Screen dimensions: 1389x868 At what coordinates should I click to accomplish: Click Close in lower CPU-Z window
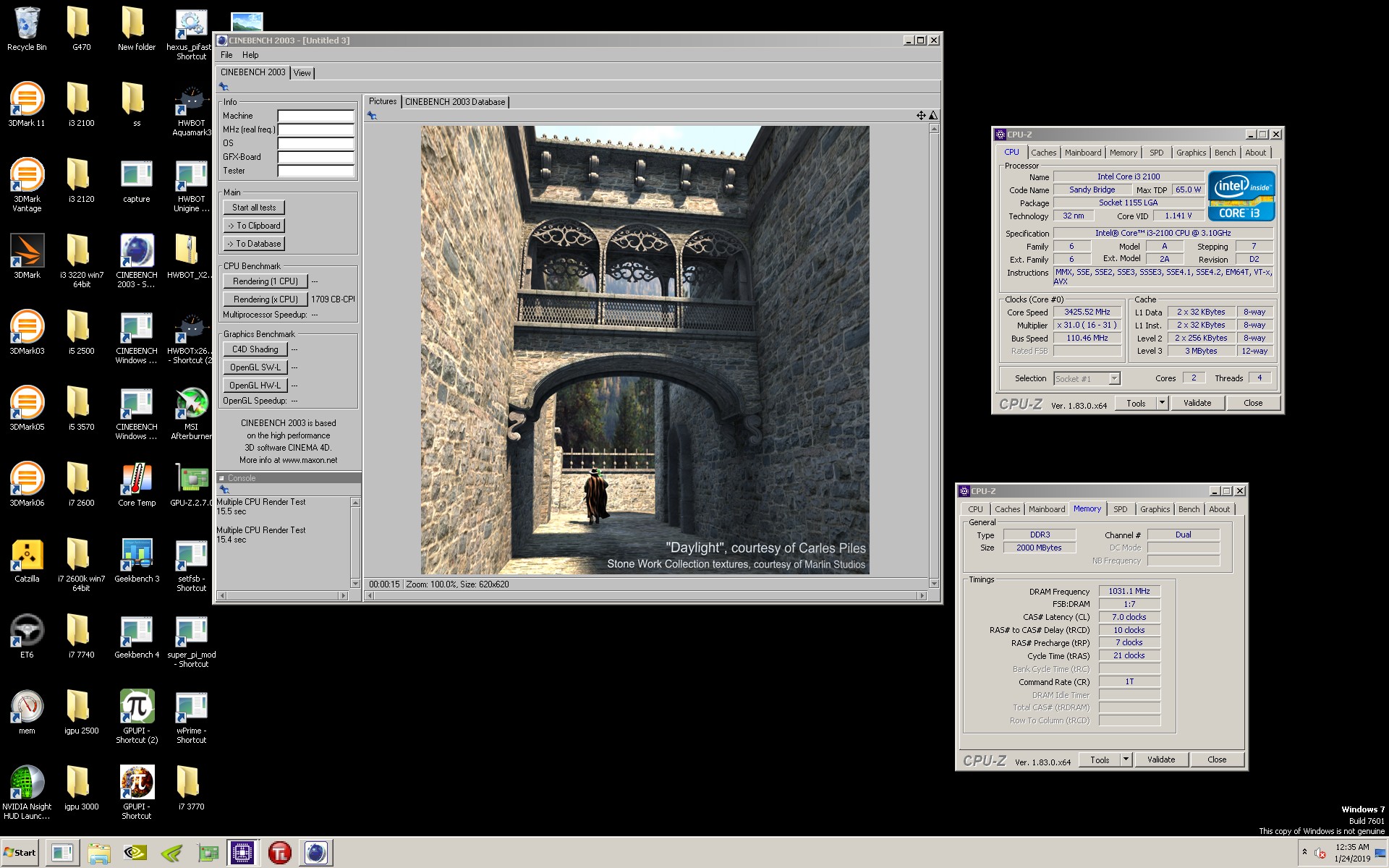1217,759
